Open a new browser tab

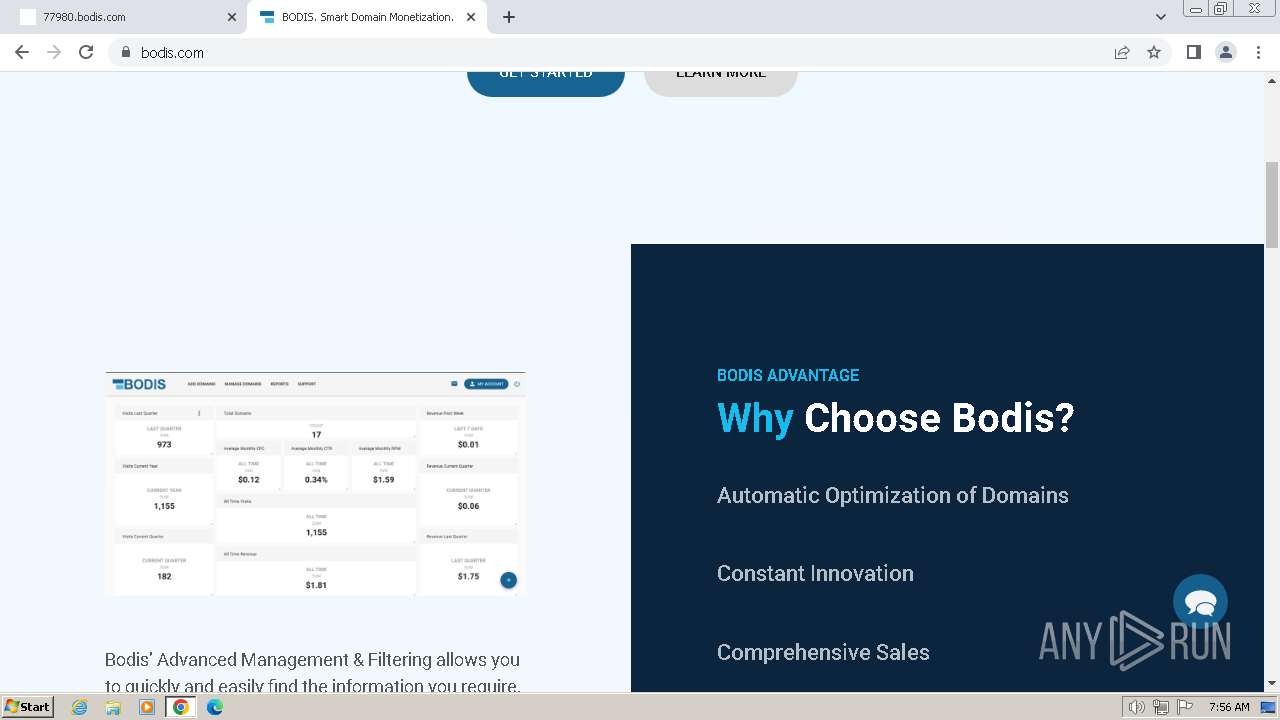[509, 17]
